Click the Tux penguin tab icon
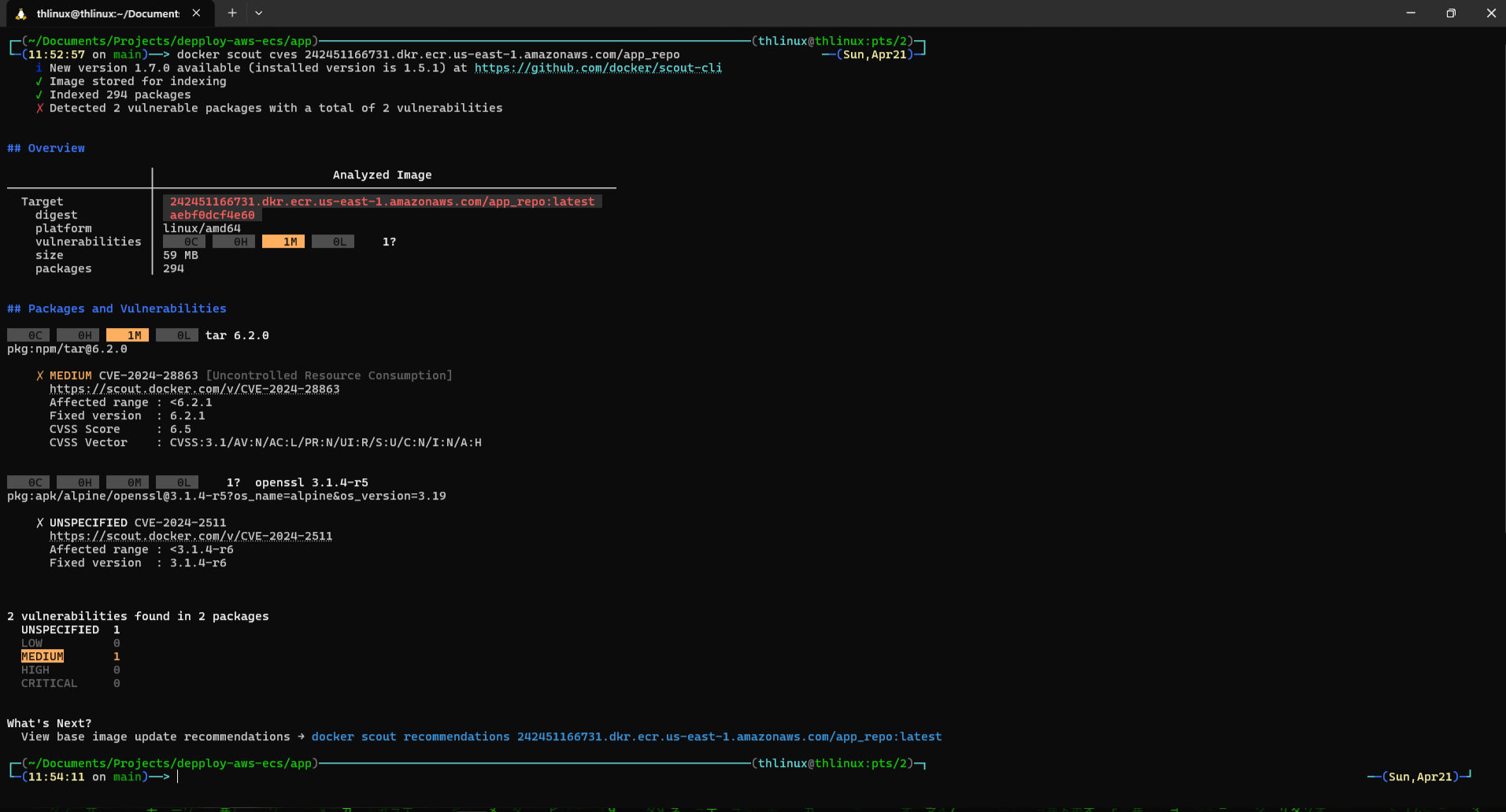1506x812 pixels. [21, 13]
